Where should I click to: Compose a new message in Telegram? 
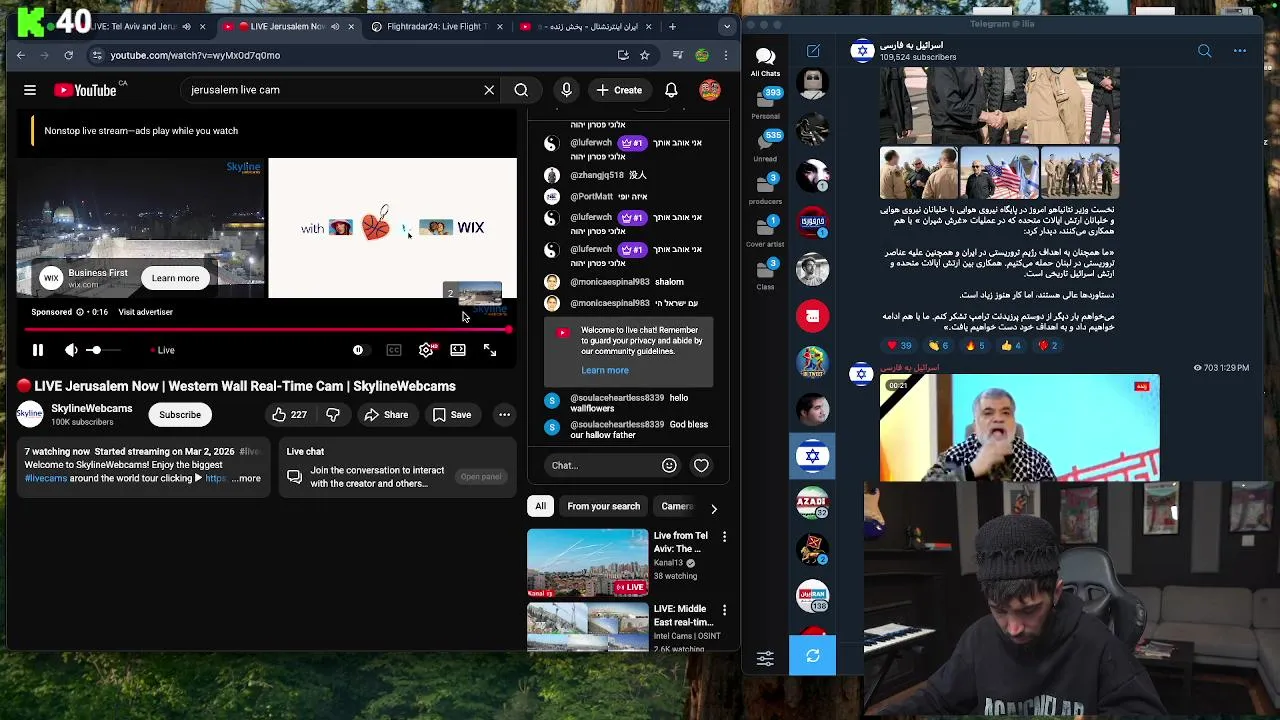[x=813, y=51]
